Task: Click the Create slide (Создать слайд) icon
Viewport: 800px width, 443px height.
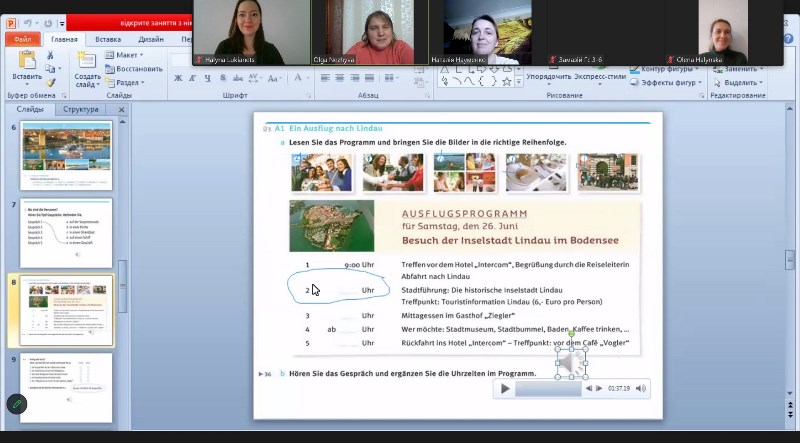Action: (x=87, y=62)
